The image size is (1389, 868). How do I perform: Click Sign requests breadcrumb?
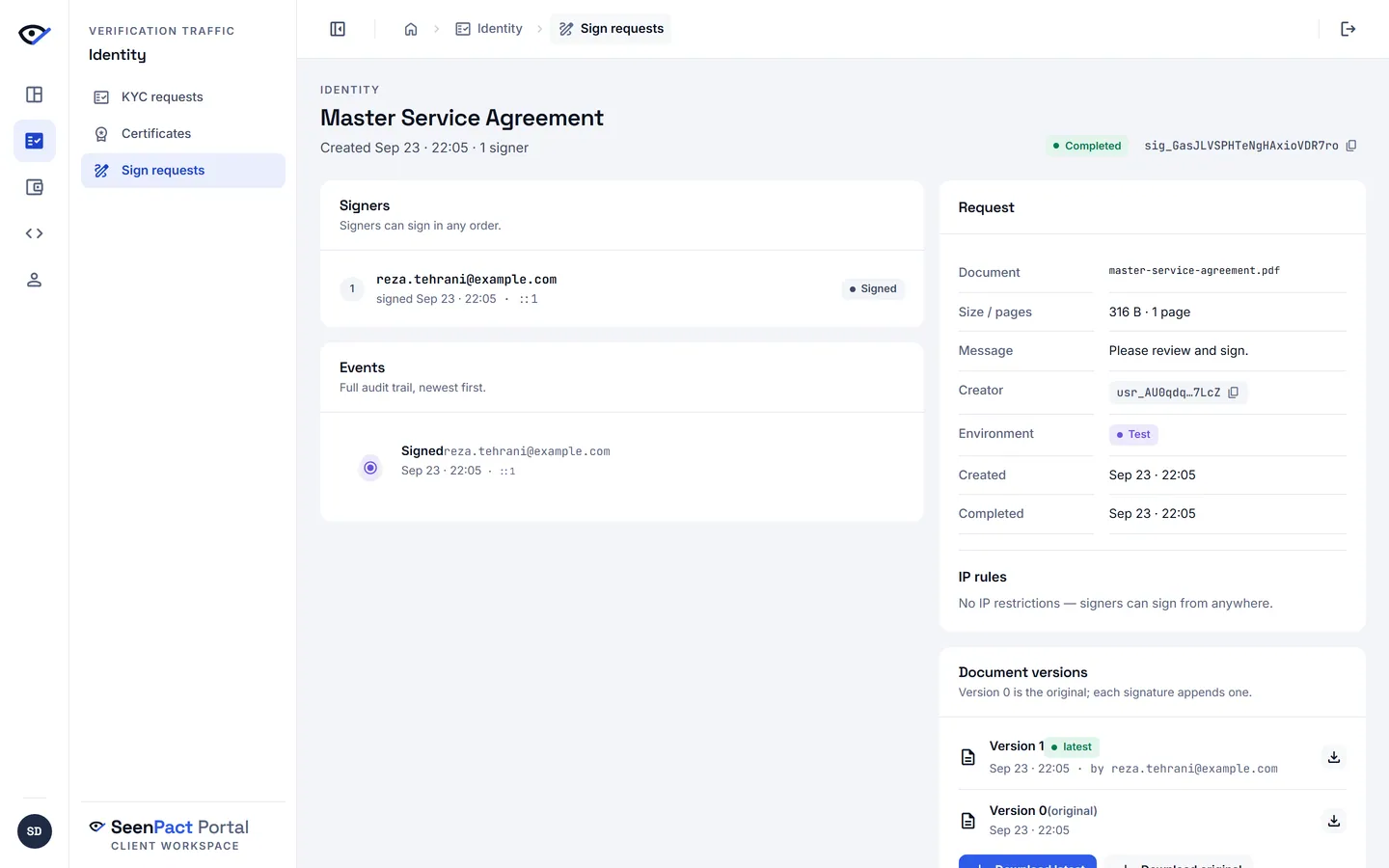611,29
